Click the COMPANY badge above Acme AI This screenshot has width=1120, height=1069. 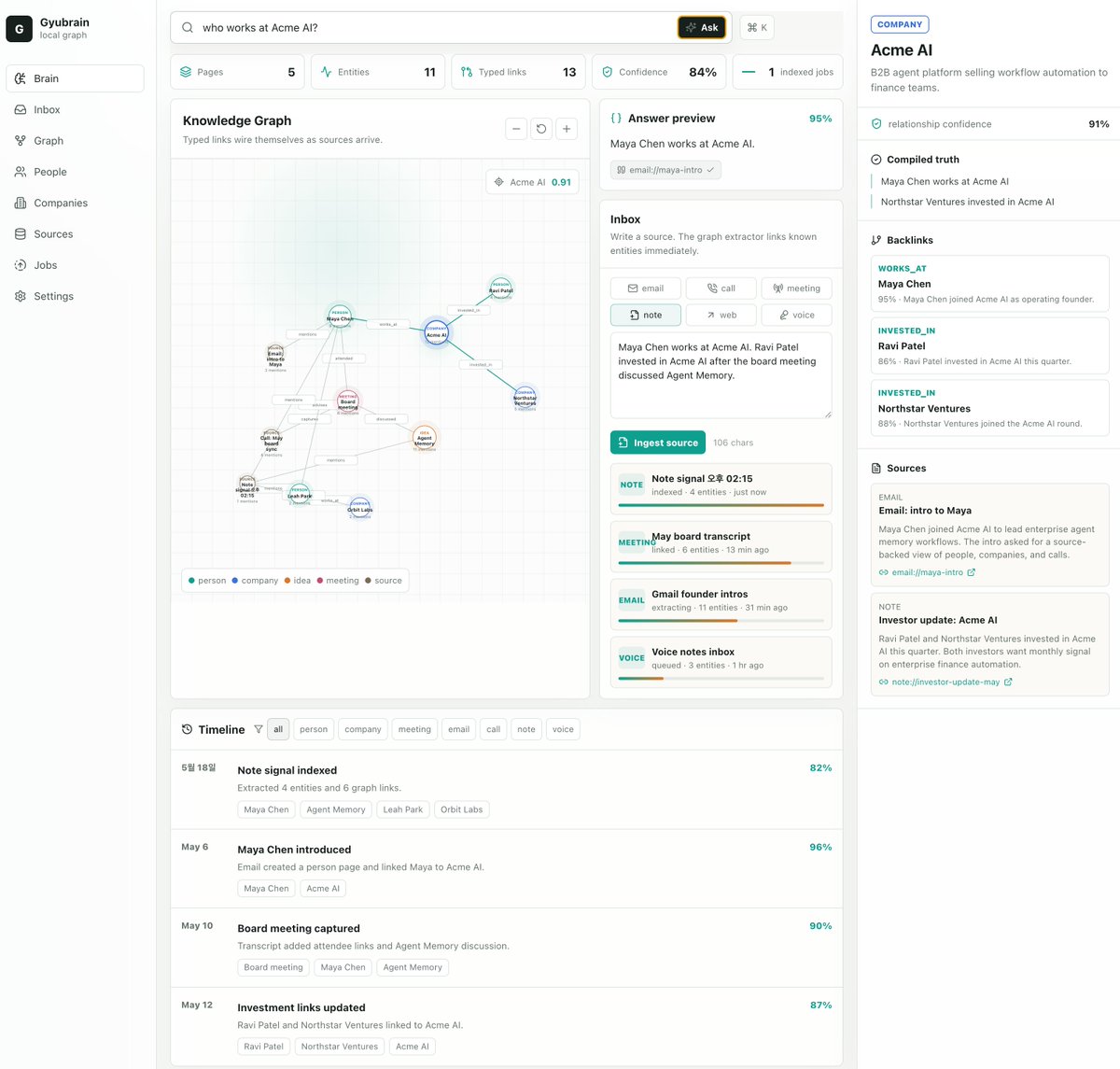(x=900, y=24)
